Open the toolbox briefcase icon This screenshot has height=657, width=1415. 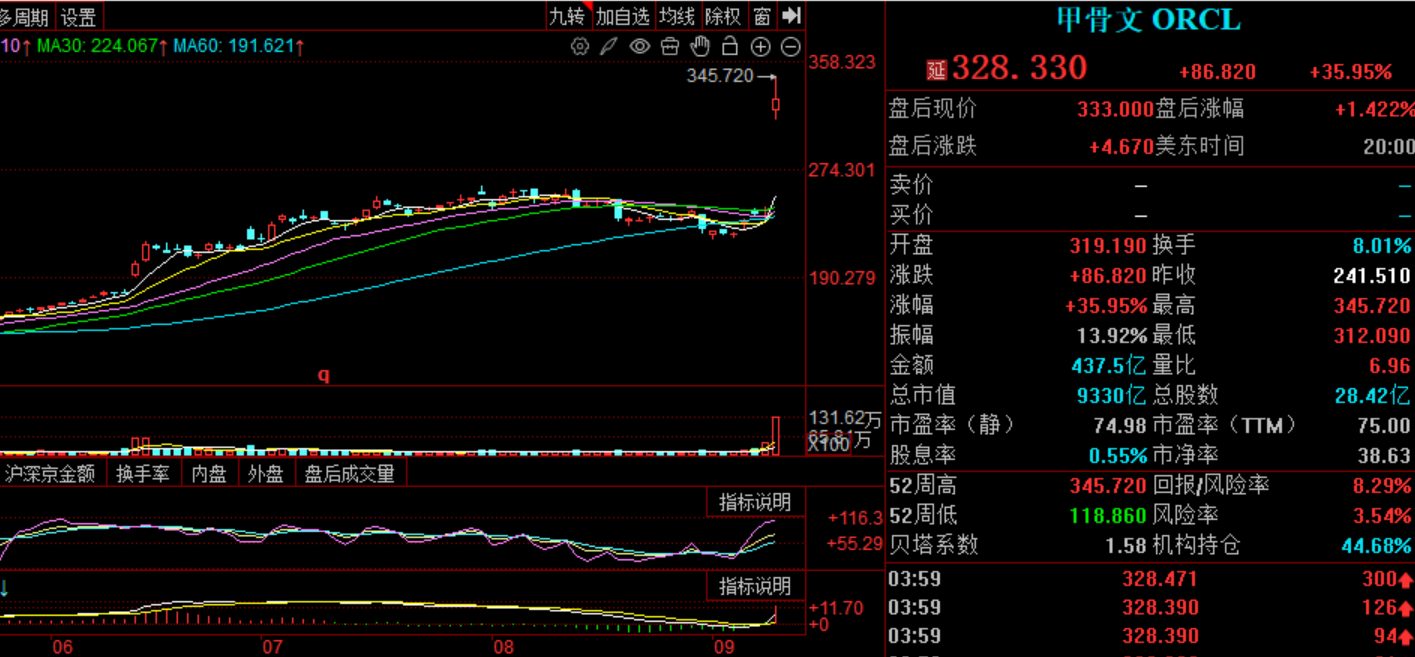tap(670, 46)
